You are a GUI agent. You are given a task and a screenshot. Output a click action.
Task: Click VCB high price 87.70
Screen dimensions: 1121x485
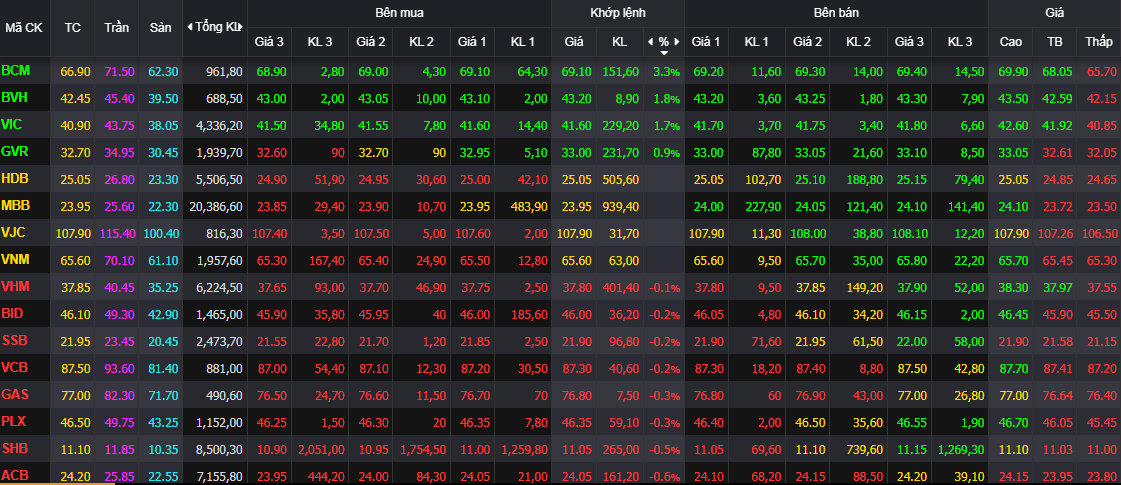pyautogui.click(x=1013, y=368)
